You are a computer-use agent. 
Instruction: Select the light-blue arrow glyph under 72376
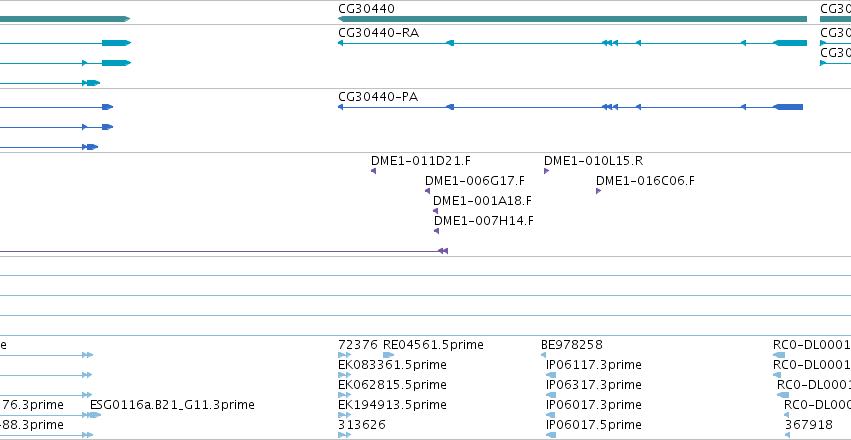345,355
